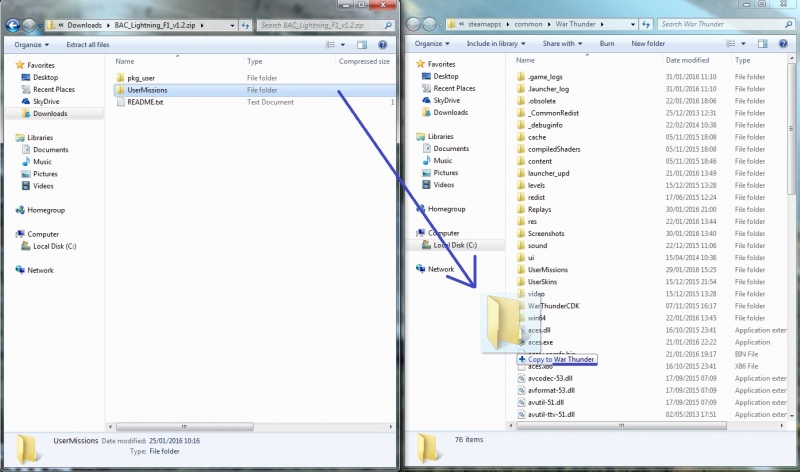
Task: Click Extract all files in toolbar
Action: (89, 44)
